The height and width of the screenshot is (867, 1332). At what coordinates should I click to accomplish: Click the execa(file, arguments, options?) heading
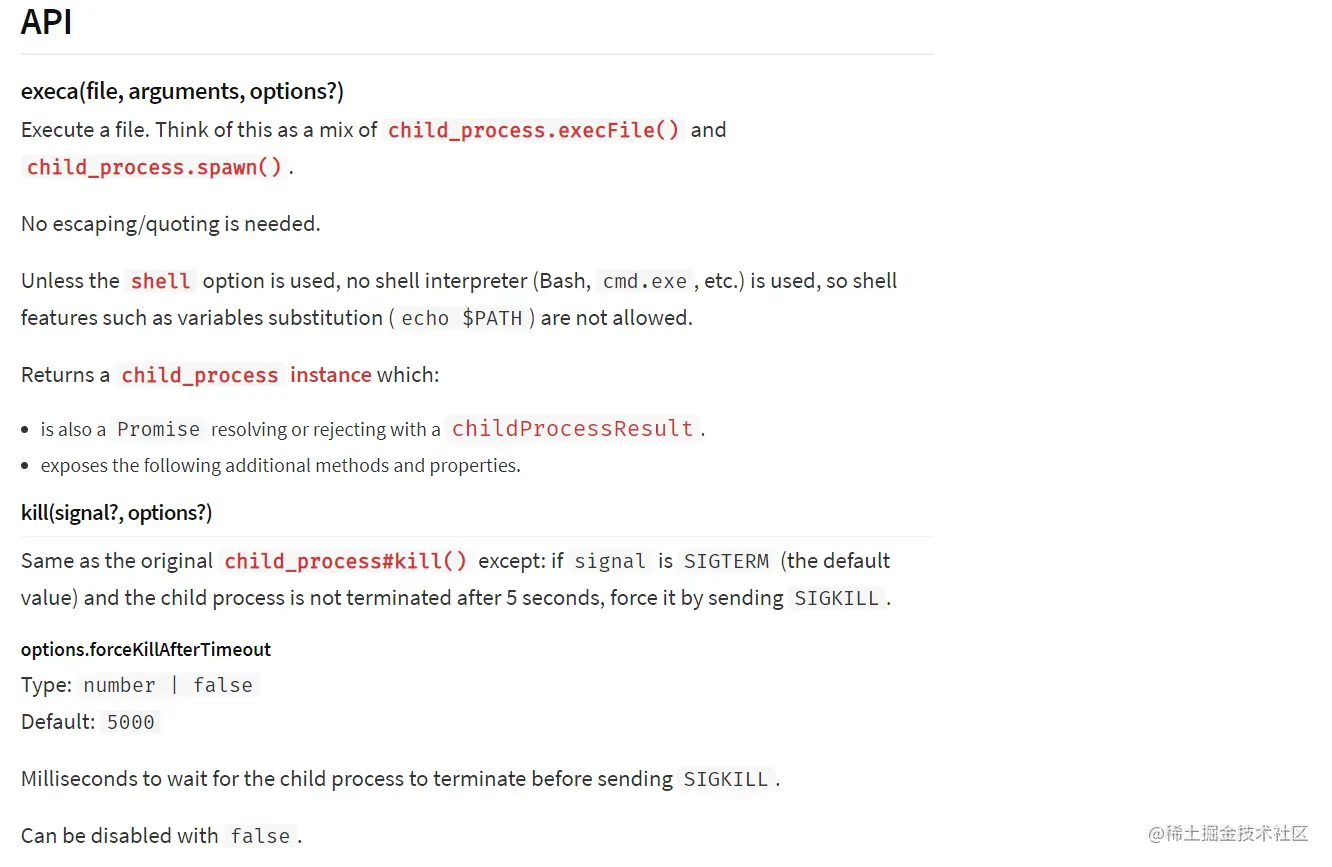tap(182, 92)
